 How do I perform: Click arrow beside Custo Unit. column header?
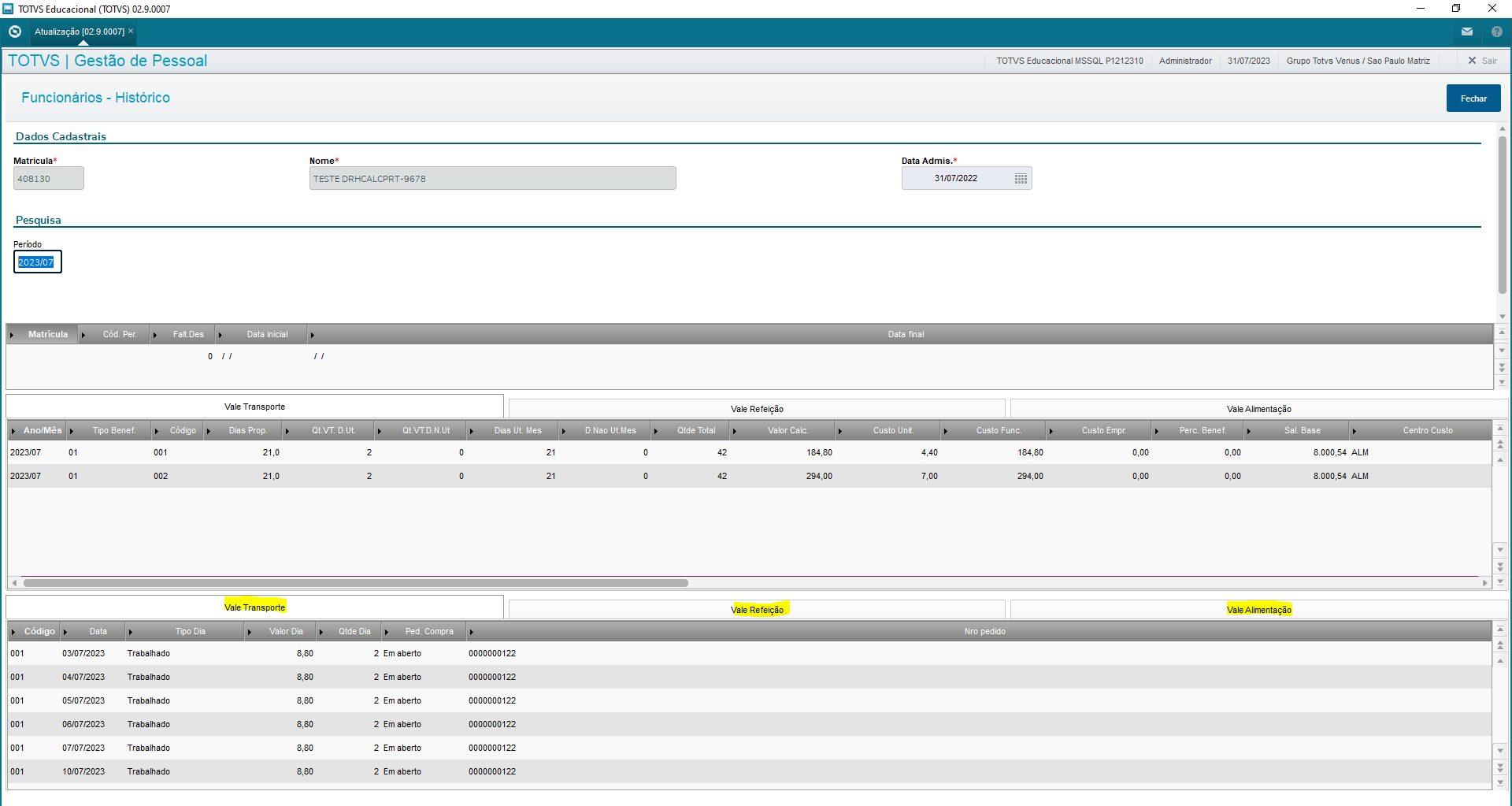840,431
